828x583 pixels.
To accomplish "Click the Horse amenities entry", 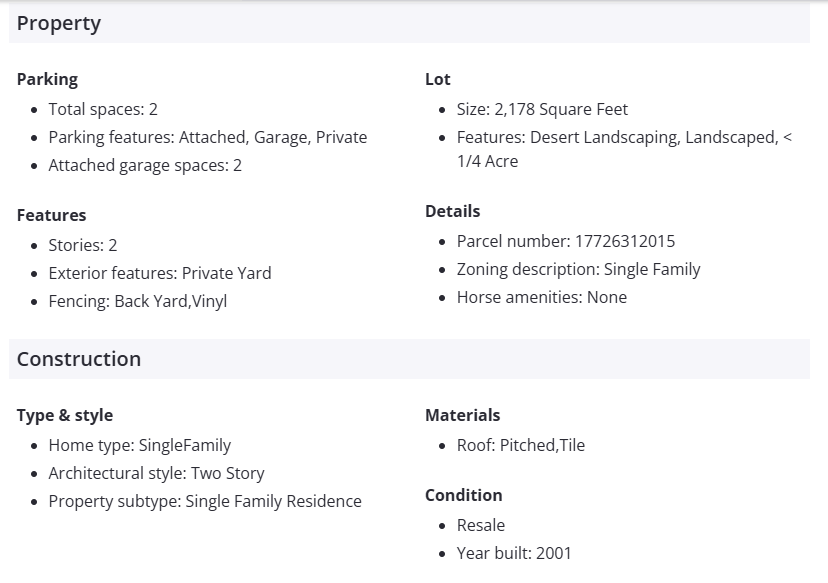I will [542, 297].
